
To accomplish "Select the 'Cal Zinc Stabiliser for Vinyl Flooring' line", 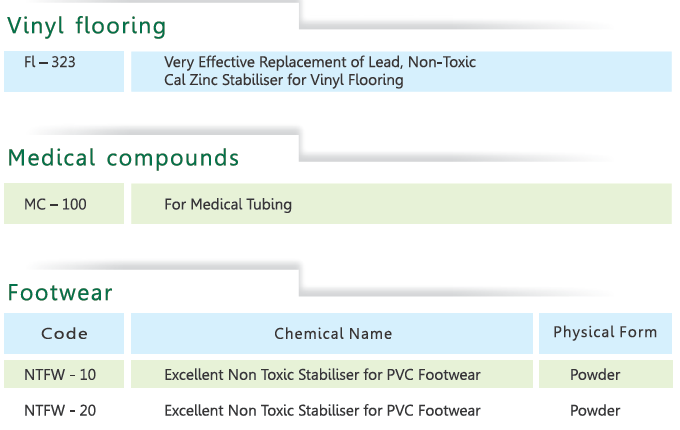I will [x=283, y=80].
